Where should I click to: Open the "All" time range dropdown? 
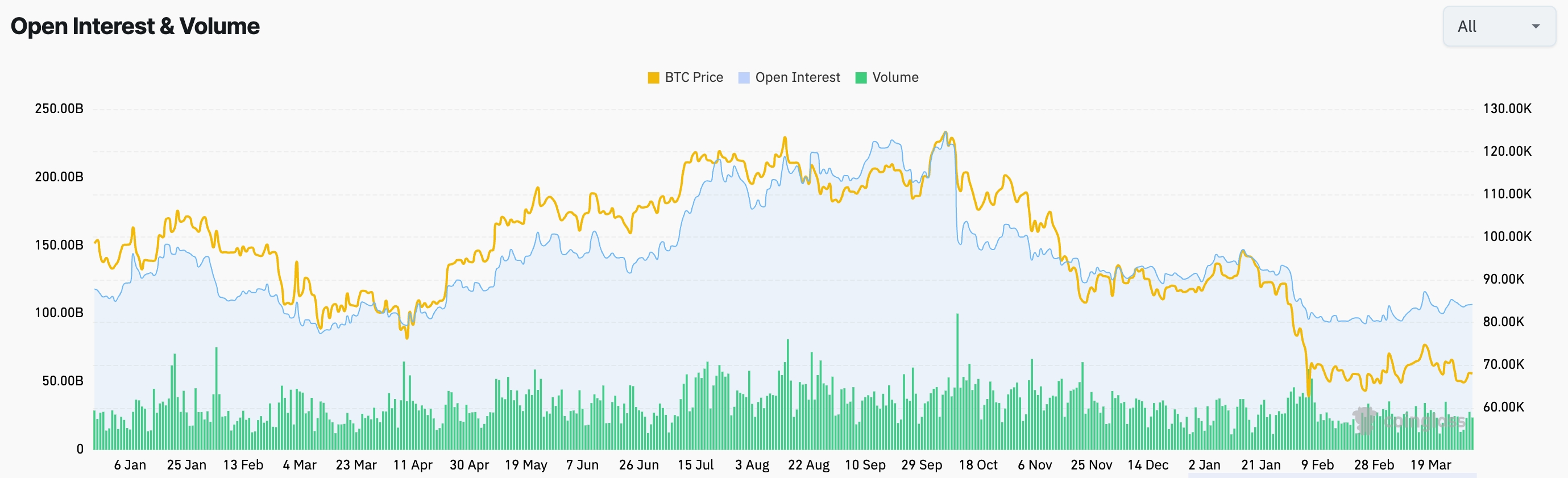[x=1498, y=26]
